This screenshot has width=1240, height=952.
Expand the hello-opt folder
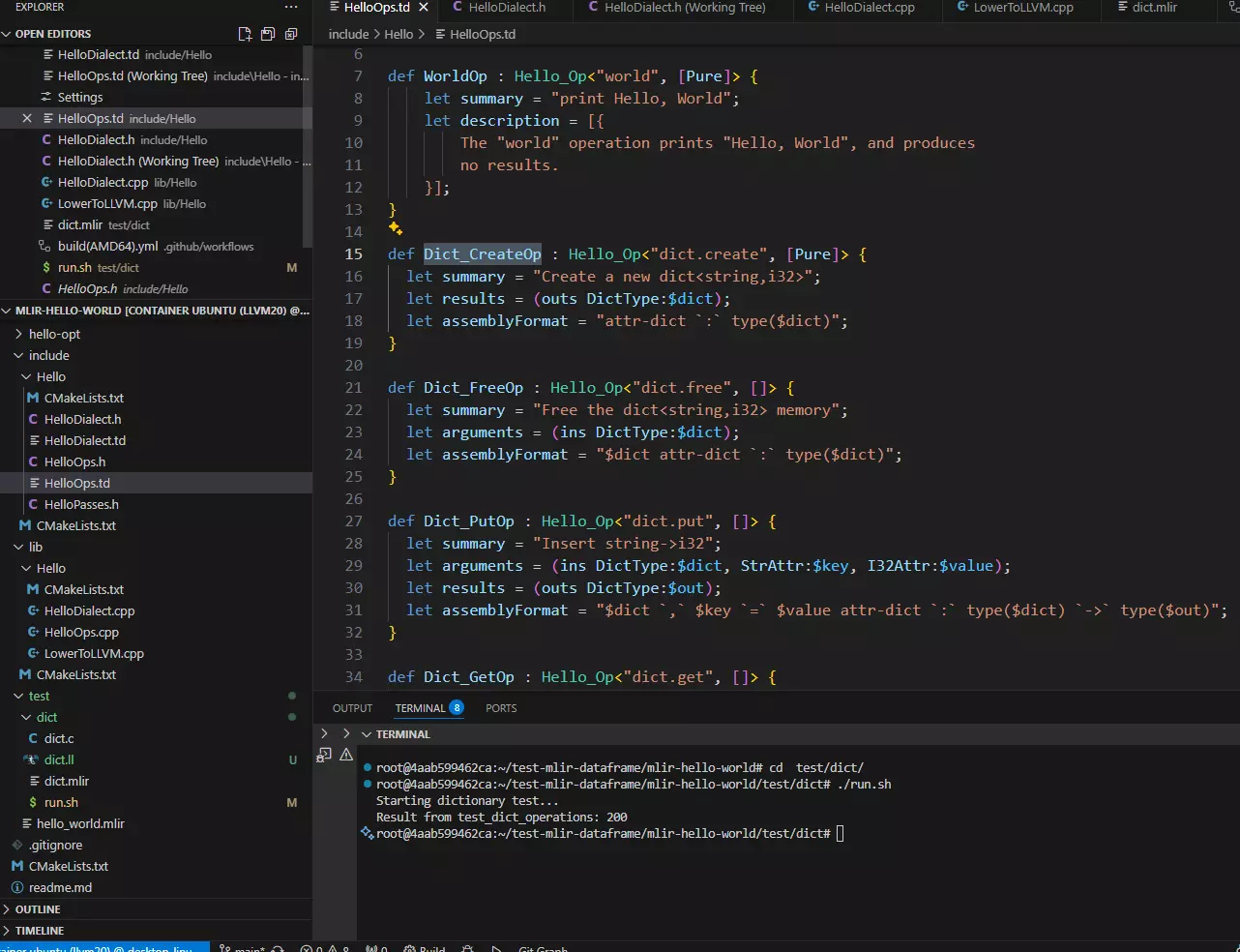tap(18, 334)
